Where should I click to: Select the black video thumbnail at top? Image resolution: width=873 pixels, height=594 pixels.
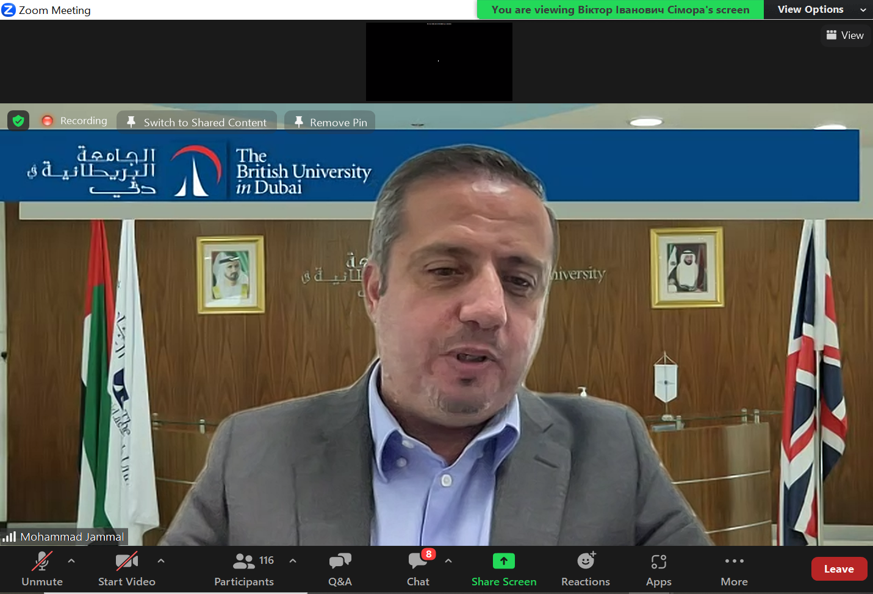[439, 61]
